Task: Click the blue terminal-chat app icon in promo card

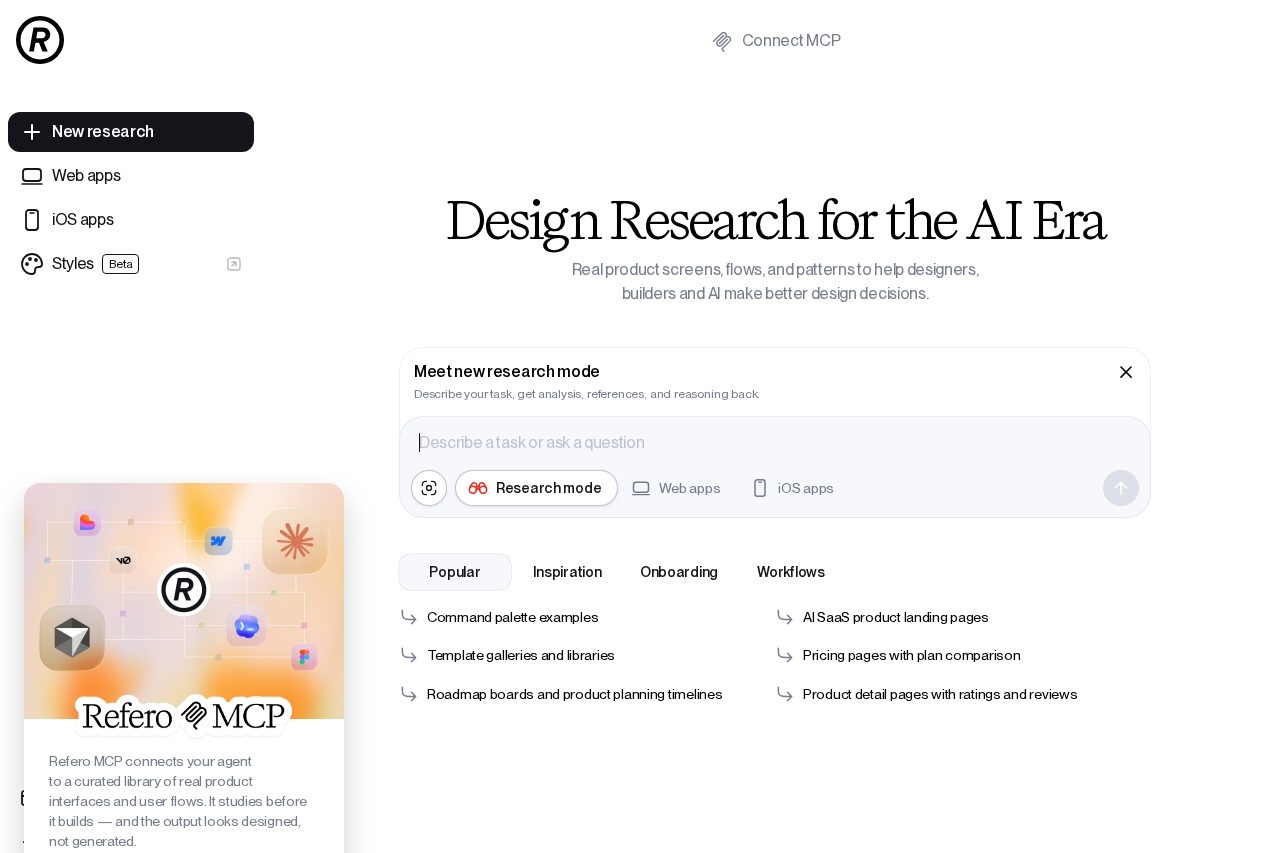Action: click(x=246, y=626)
